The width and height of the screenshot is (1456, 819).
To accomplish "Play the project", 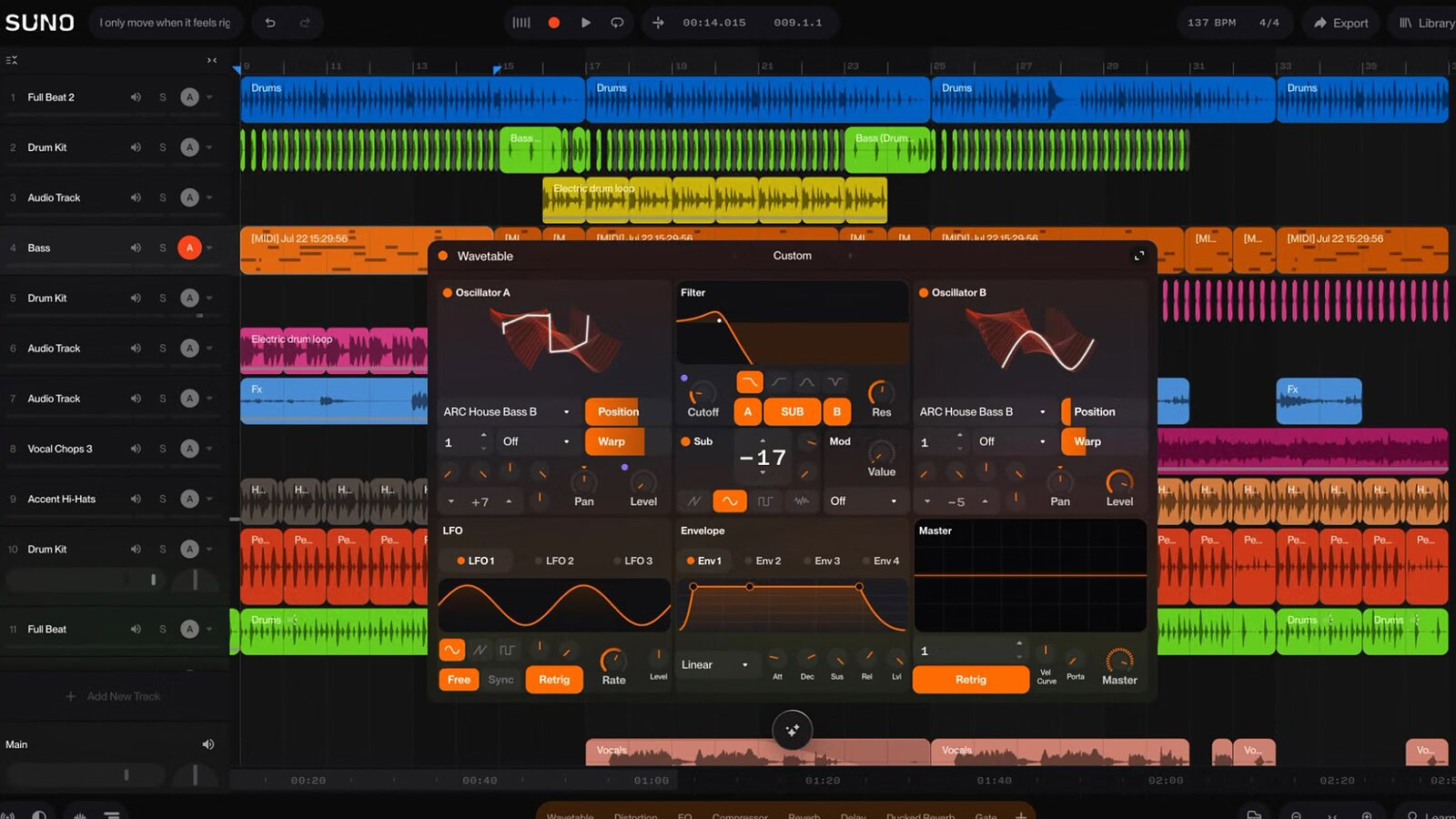I will pos(586,23).
